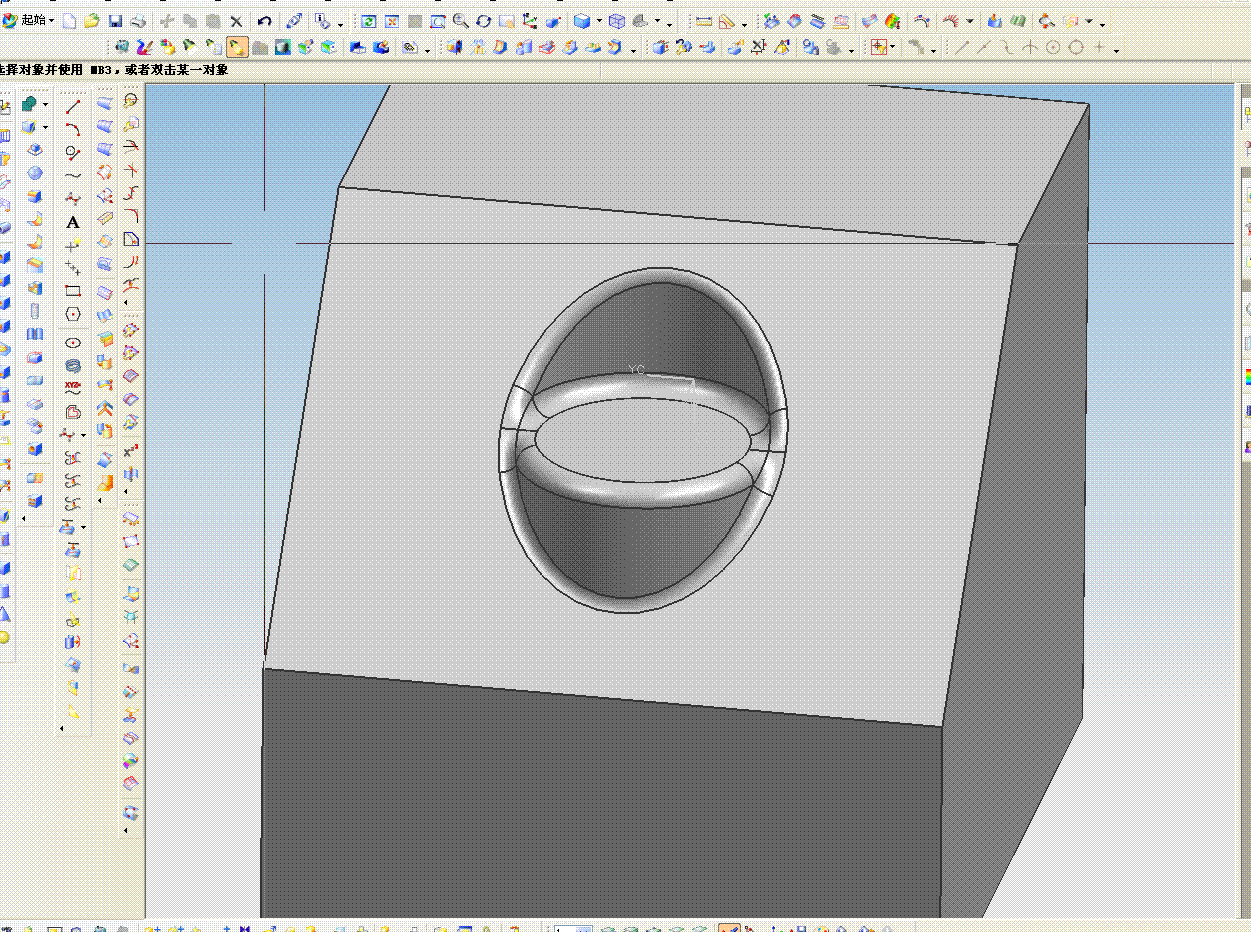Print the current view
The width and height of the screenshot is (1251, 932).
click(x=138, y=21)
